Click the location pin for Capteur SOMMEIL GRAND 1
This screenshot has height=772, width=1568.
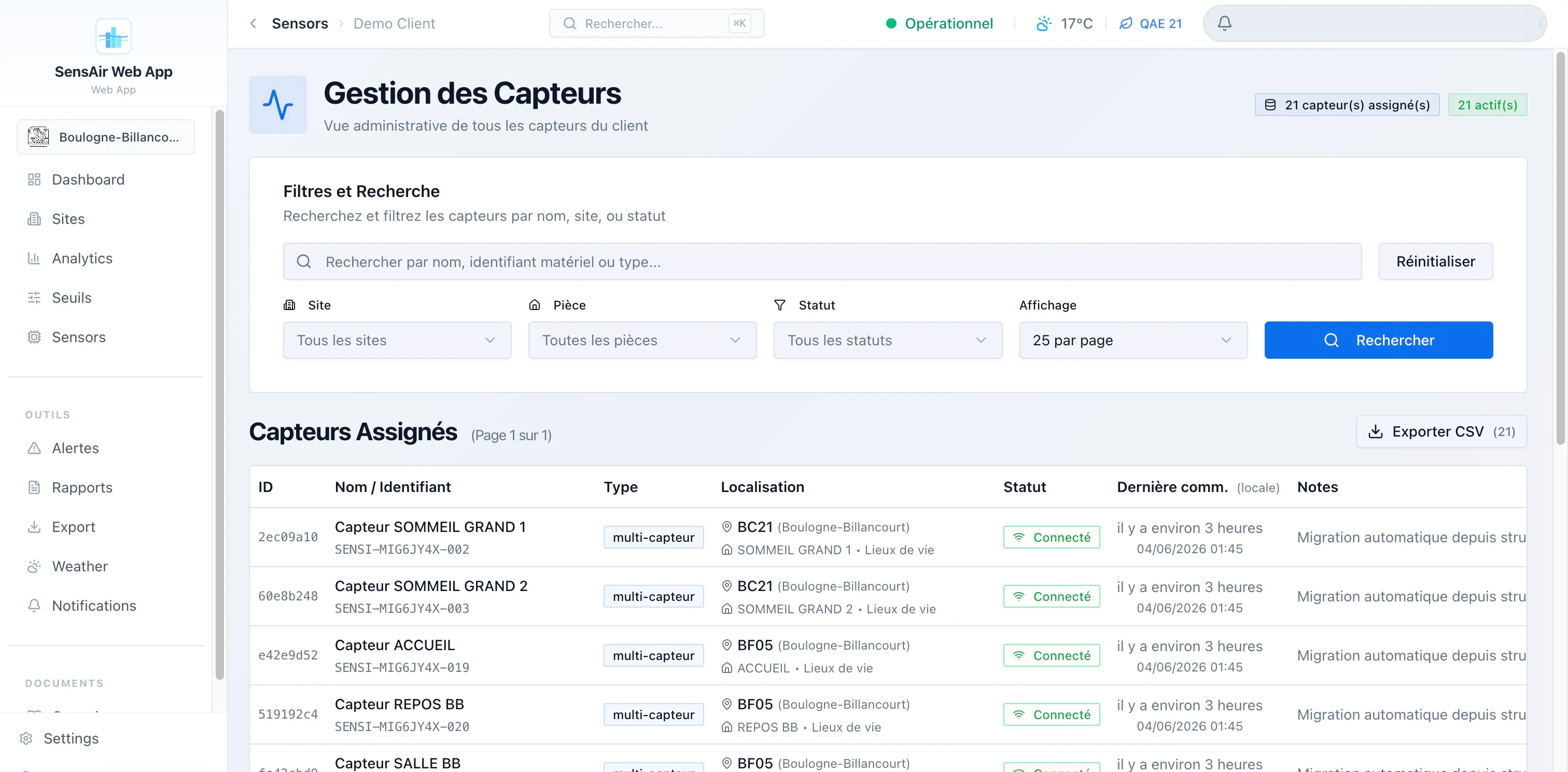pos(726,527)
